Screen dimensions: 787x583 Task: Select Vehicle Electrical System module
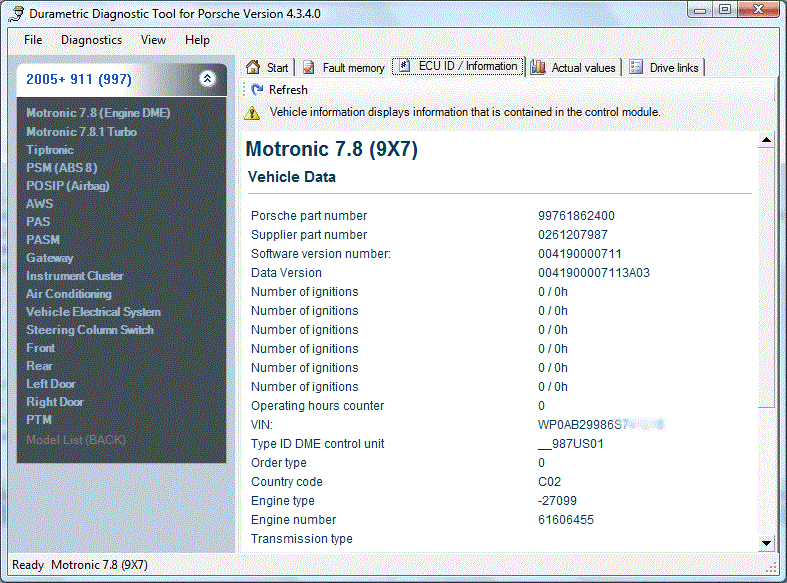93,312
